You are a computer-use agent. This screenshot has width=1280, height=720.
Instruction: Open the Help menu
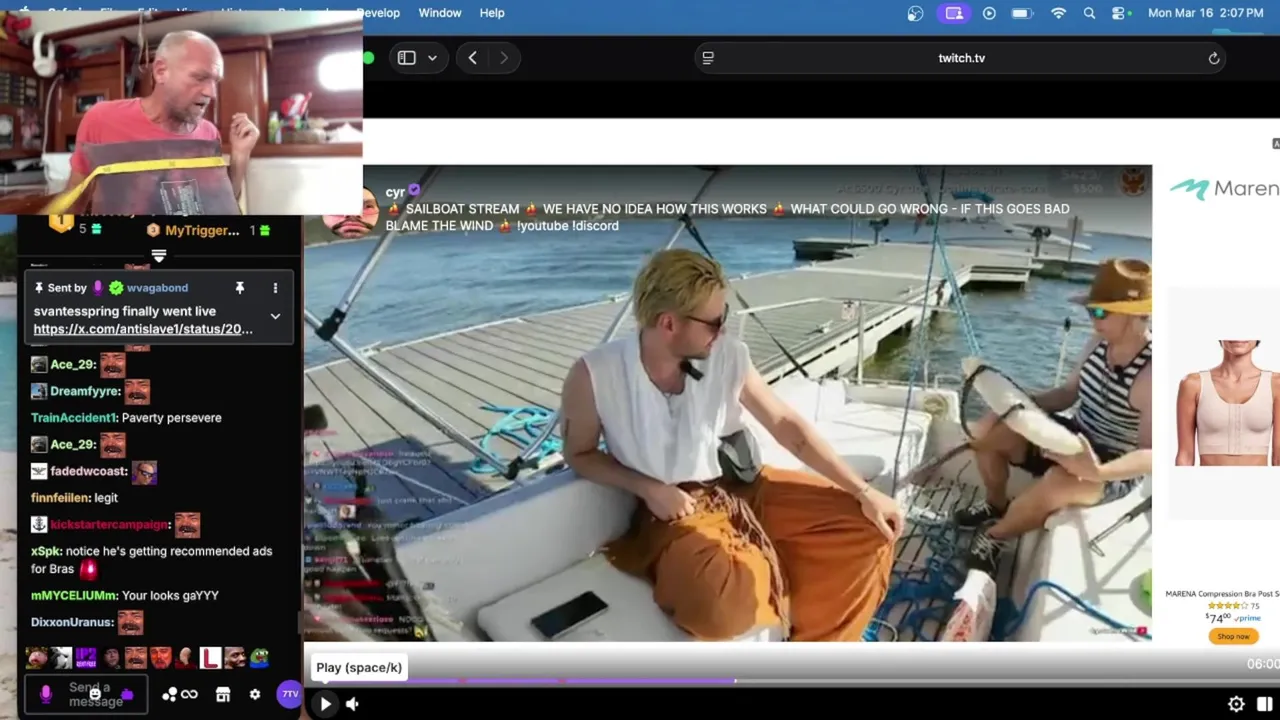click(492, 13)
